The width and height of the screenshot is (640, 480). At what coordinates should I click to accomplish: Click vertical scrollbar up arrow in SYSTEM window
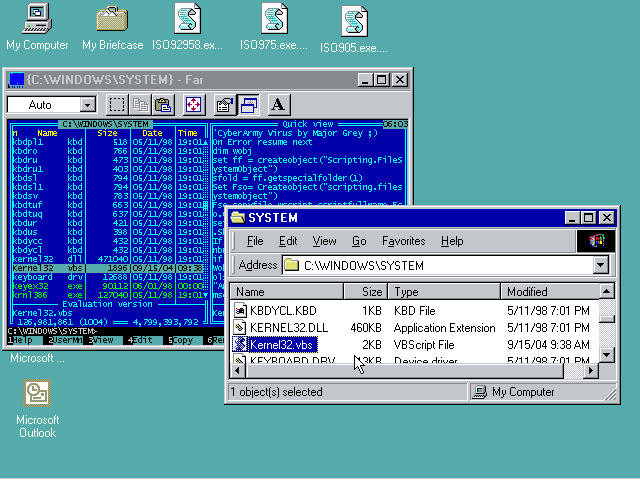pyautogui.click(x=607, y=291)
